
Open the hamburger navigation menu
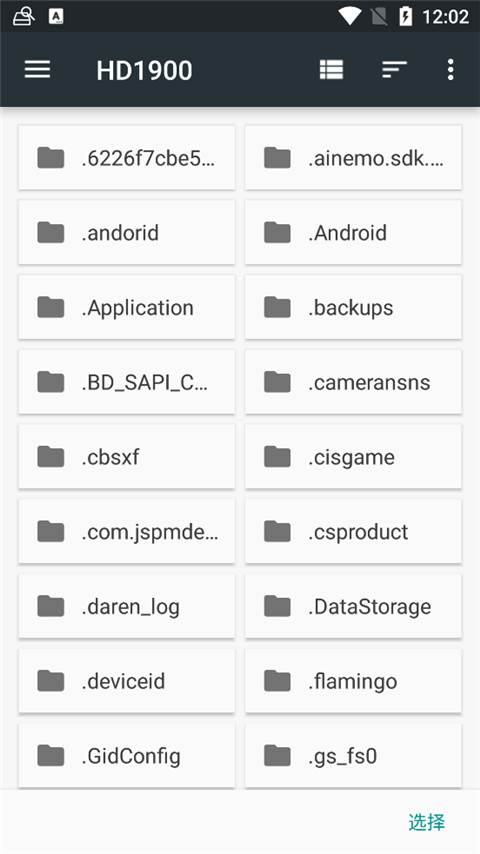[x=38, y=70]
